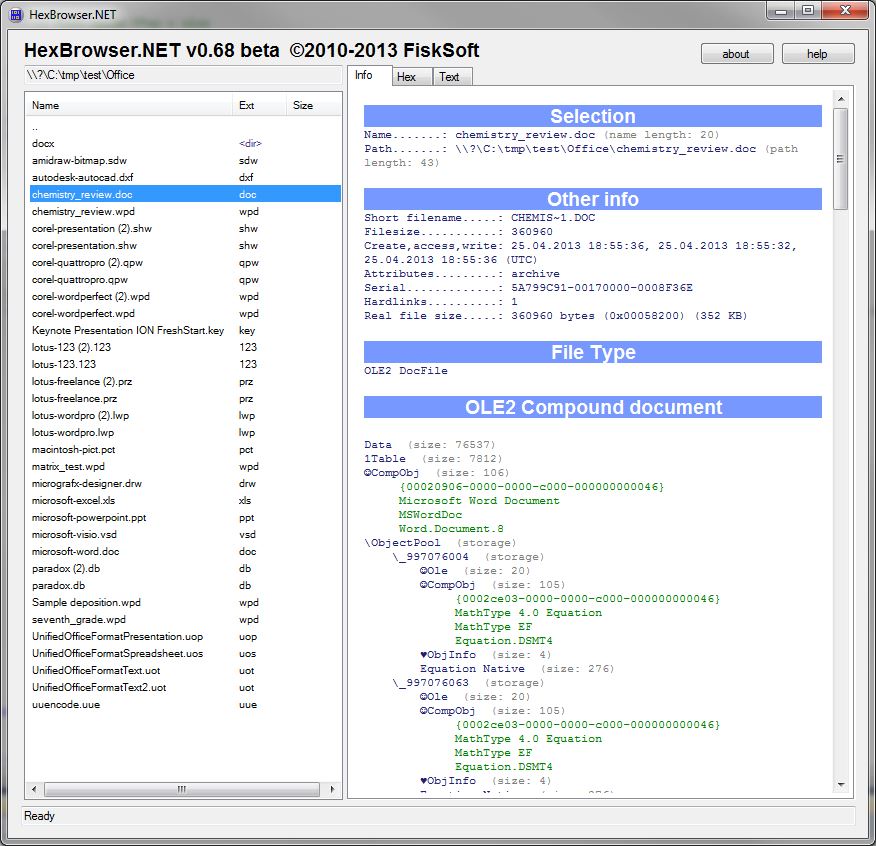Click info panel scrollbar down arrow

point(841,786)
